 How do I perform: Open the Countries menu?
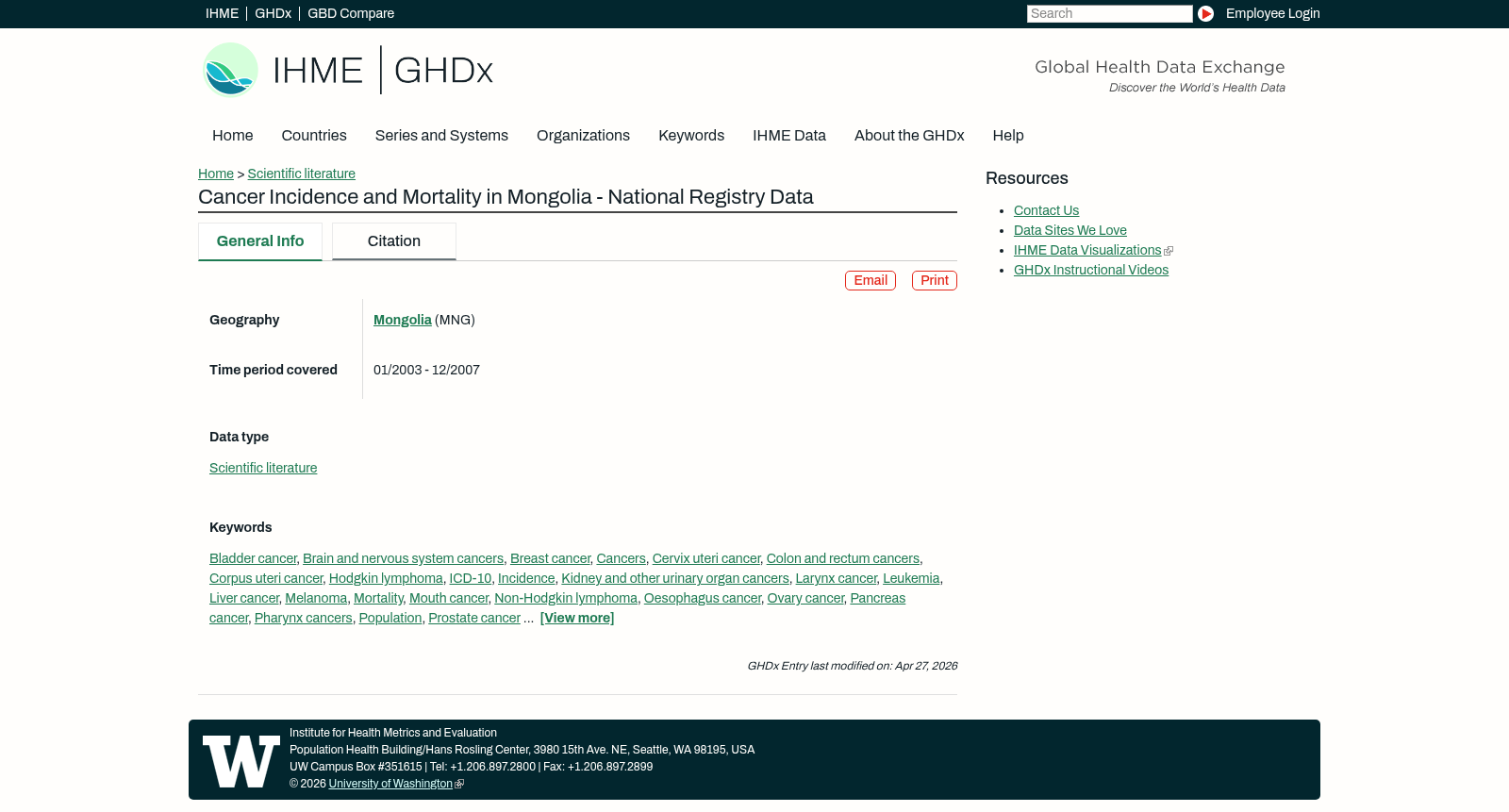[314, 136]
